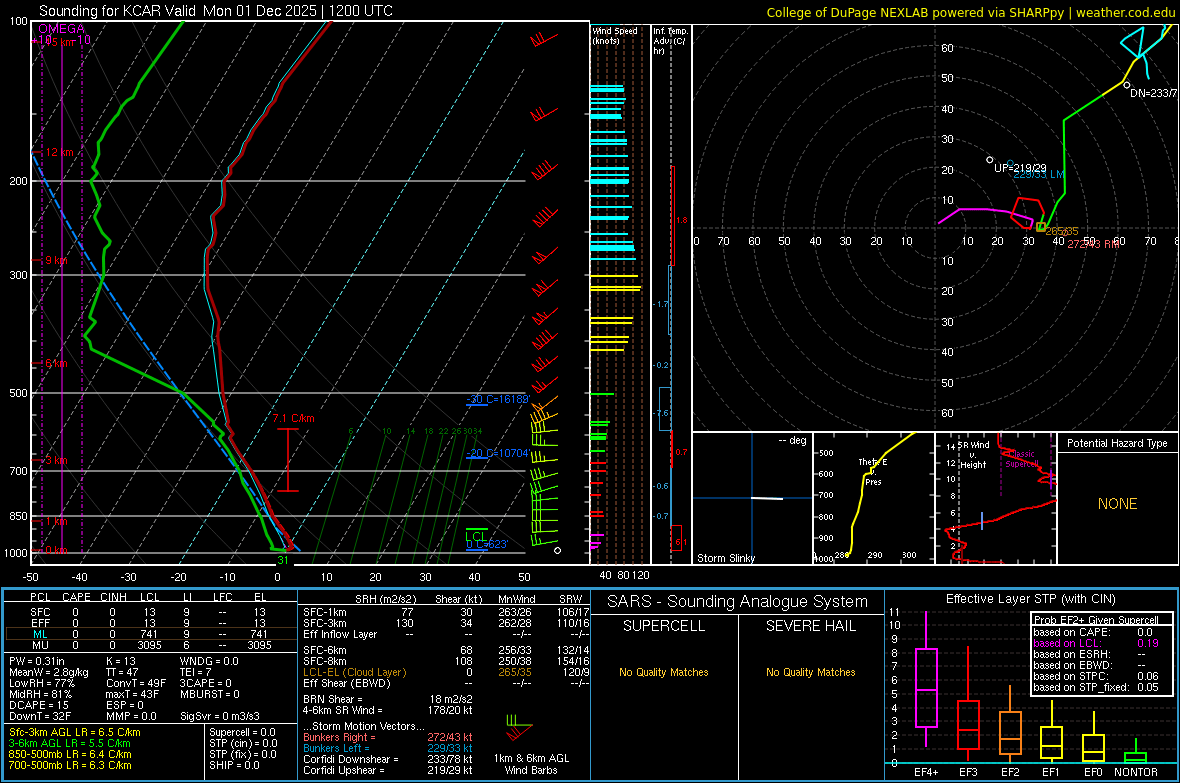
Task: Click No Quality Matches under SEVERE HAIL
Action: (810, 672)
